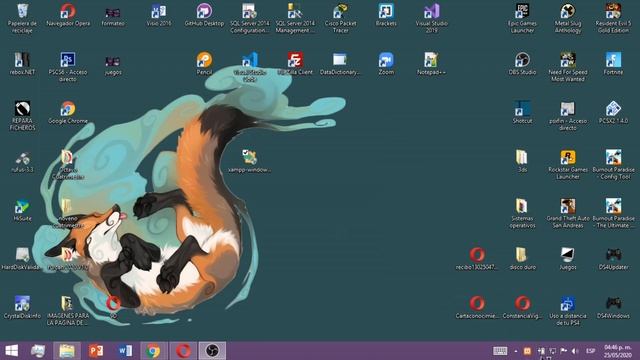
Task: Change ESP input language
Action: [x=590, y=351]
